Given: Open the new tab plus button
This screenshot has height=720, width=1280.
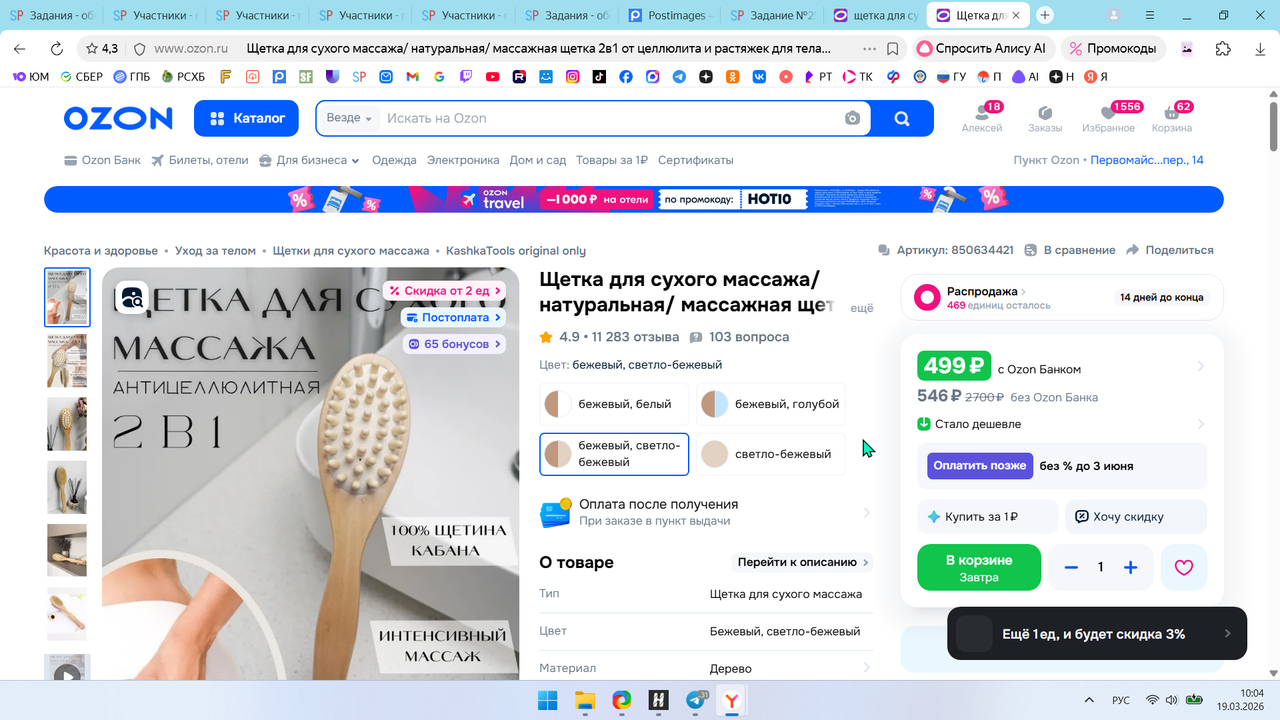Looking at the screenshot, I should (x=1045, y=15).
